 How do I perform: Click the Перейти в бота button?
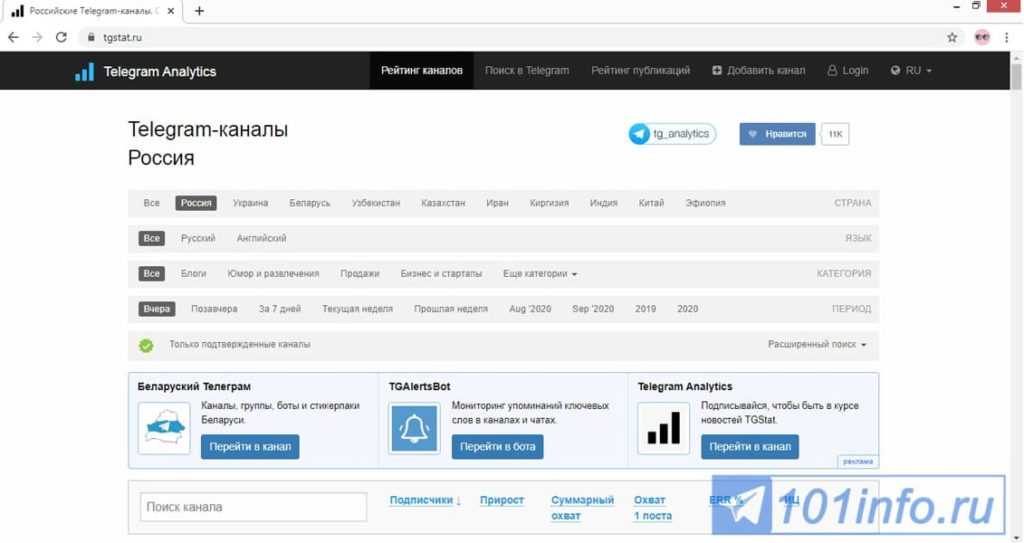(x=497, y=447)
